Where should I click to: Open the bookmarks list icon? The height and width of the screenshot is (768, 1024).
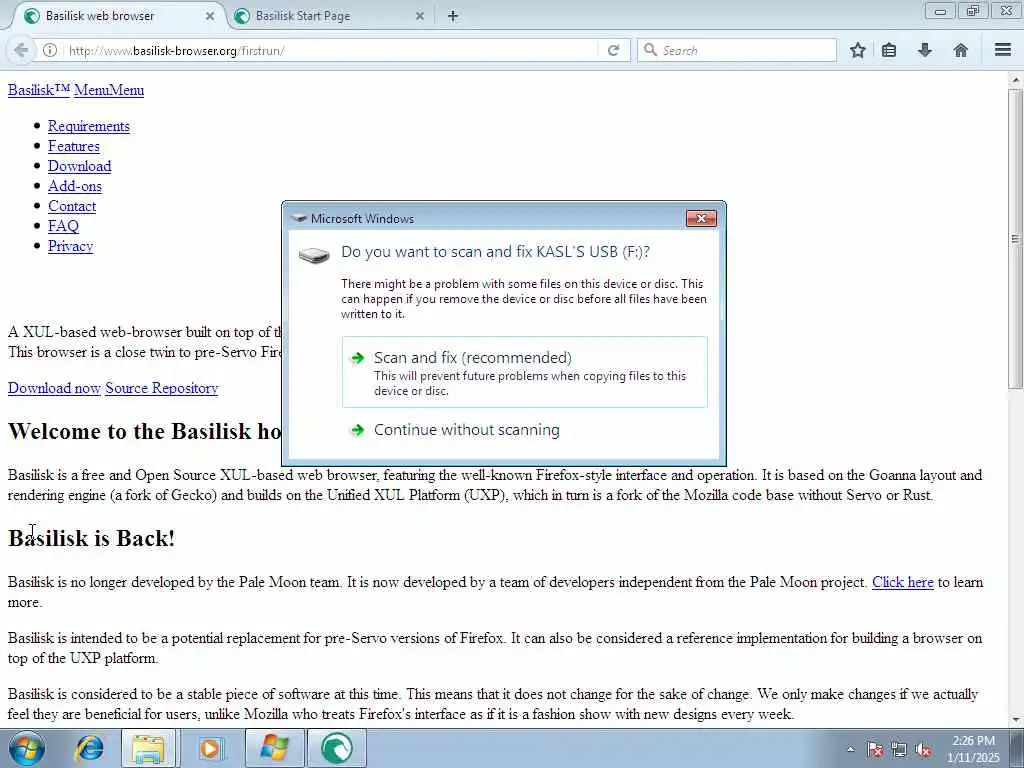pyautogui.click(x=889, y=50)
